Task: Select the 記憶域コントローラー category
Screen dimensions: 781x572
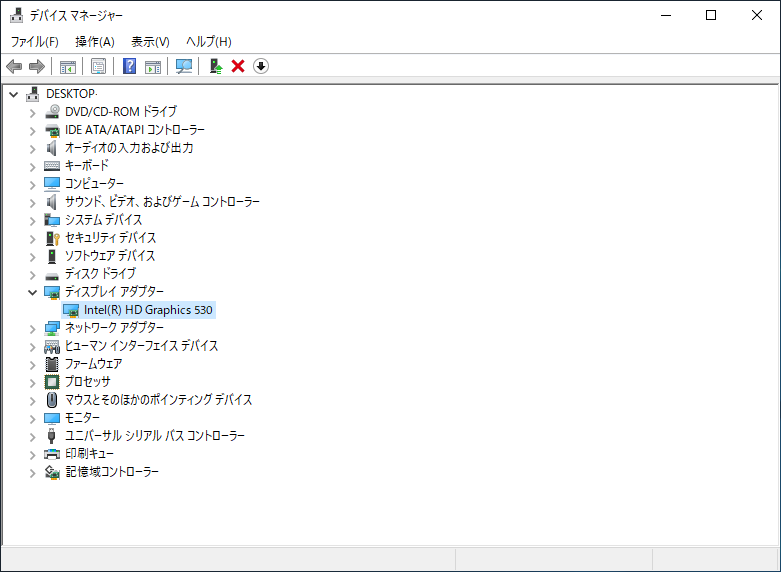Action: pos(112,472)
